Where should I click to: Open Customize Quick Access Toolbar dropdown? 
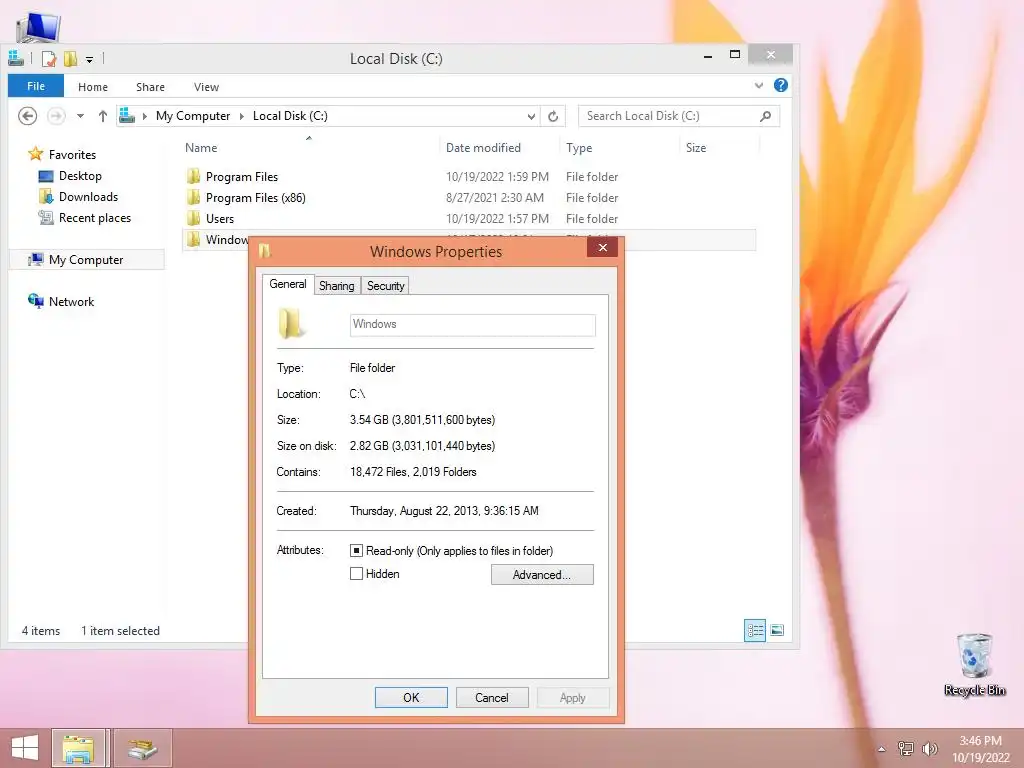click(89, 60)
